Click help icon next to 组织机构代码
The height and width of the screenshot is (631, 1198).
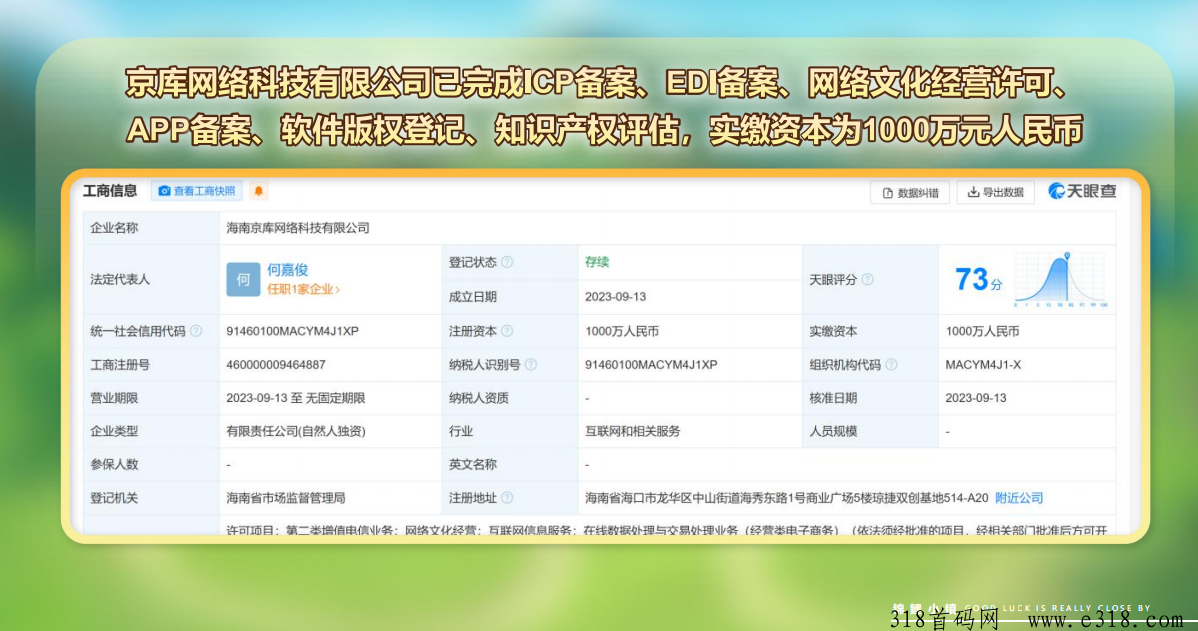point(891,364)
